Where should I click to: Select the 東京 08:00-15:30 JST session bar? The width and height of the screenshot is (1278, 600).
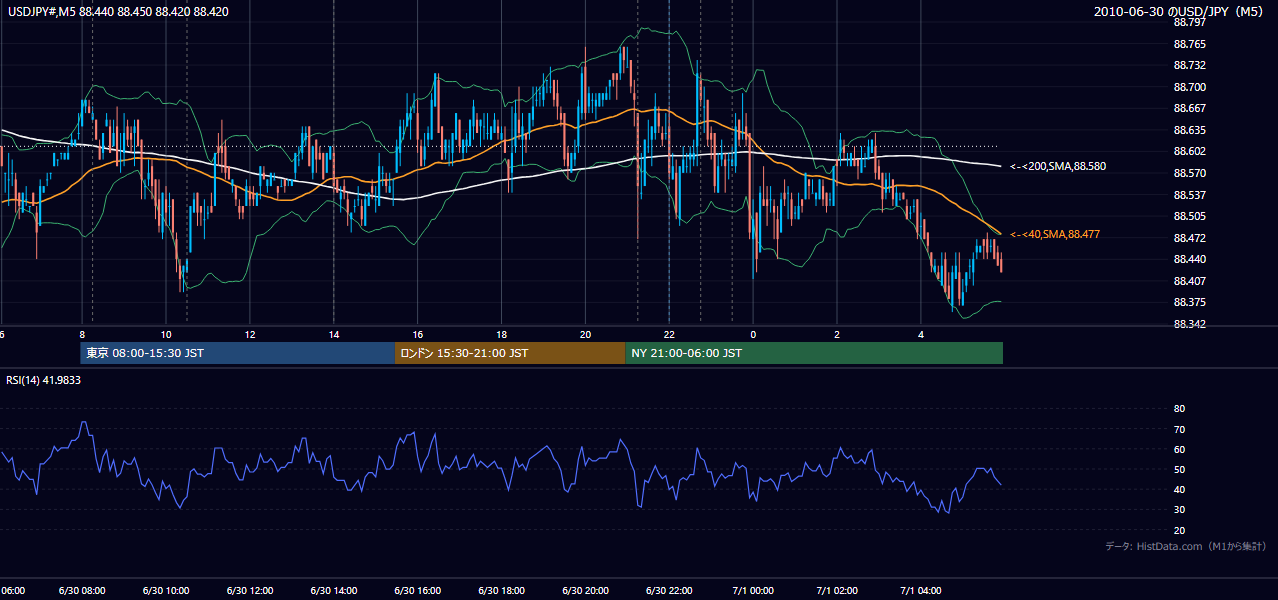tap(238, 353)
